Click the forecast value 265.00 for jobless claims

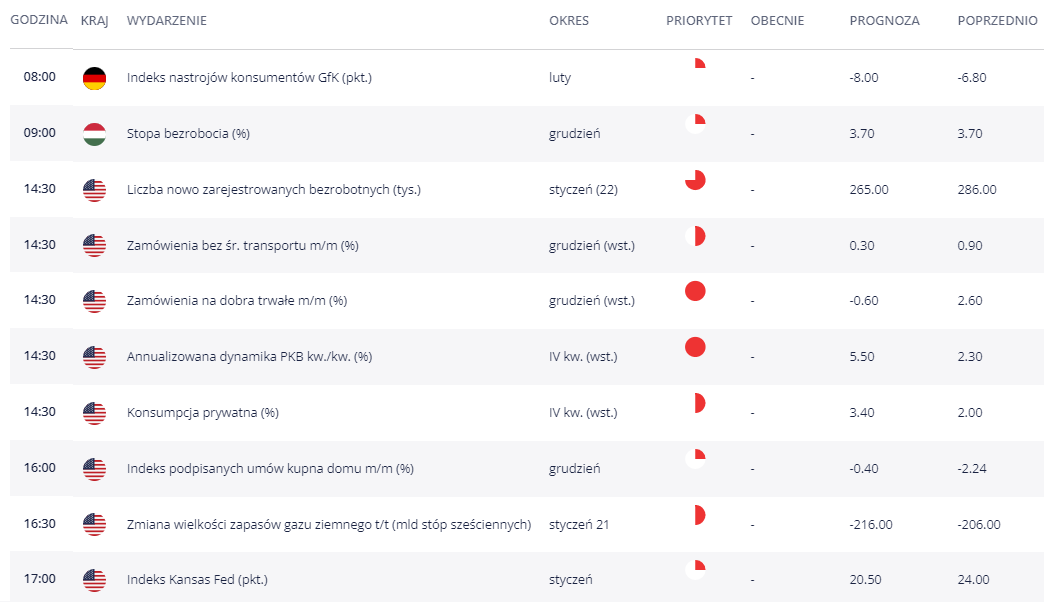pyautogui.click(x=868, y=190)
